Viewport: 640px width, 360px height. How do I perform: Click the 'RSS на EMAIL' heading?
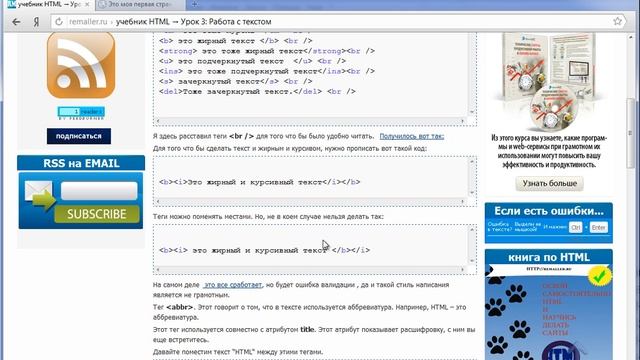tap(81, 163)
